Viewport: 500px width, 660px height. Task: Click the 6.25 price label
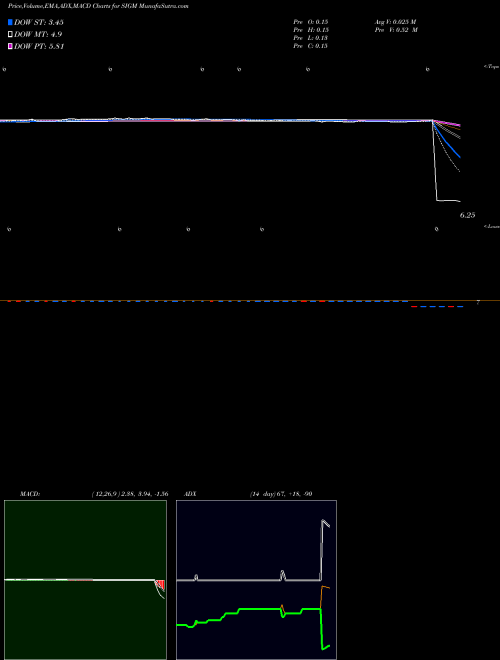coord(467,215)
